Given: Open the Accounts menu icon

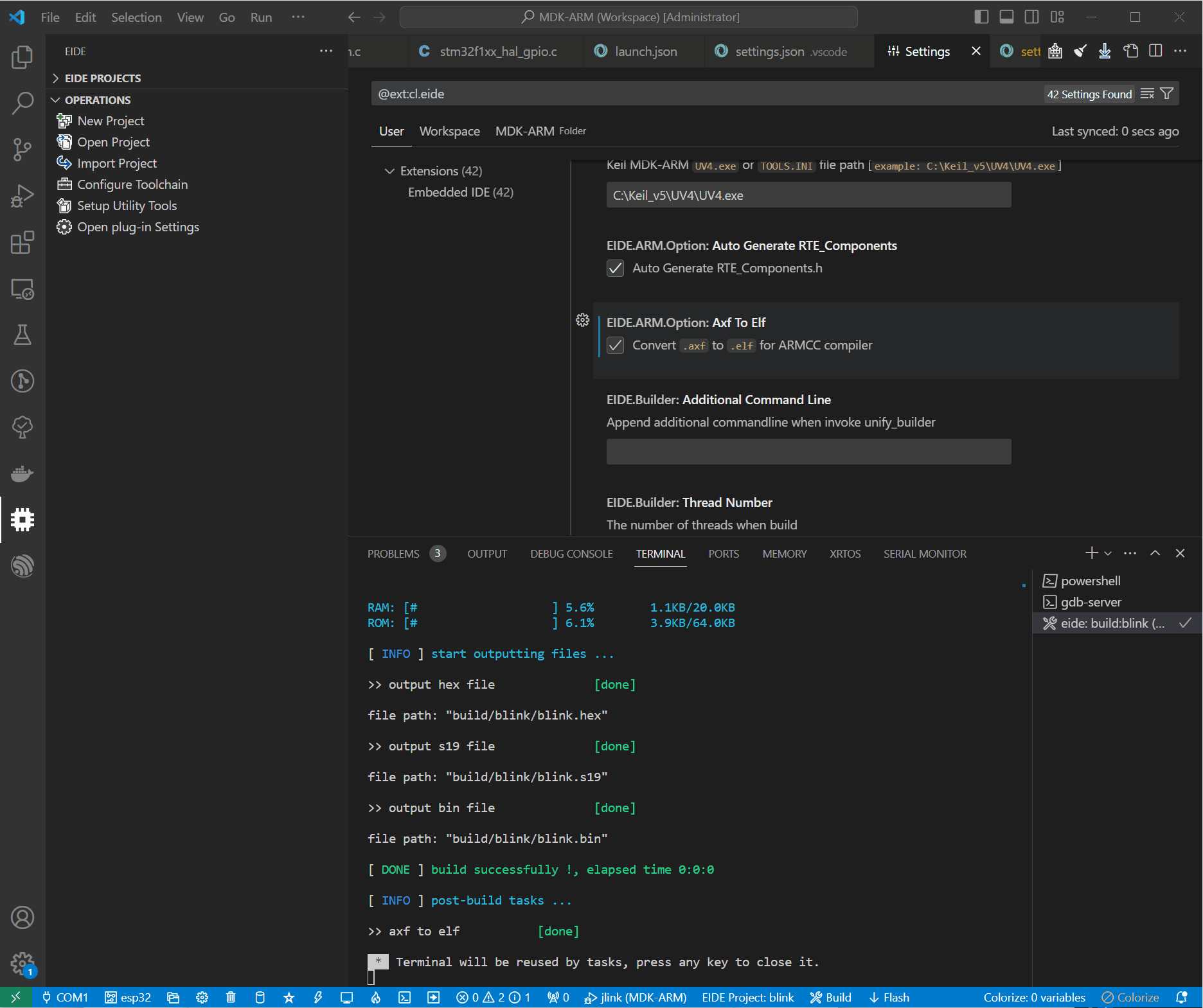Looking at the screenshot, I should [22, 917].
